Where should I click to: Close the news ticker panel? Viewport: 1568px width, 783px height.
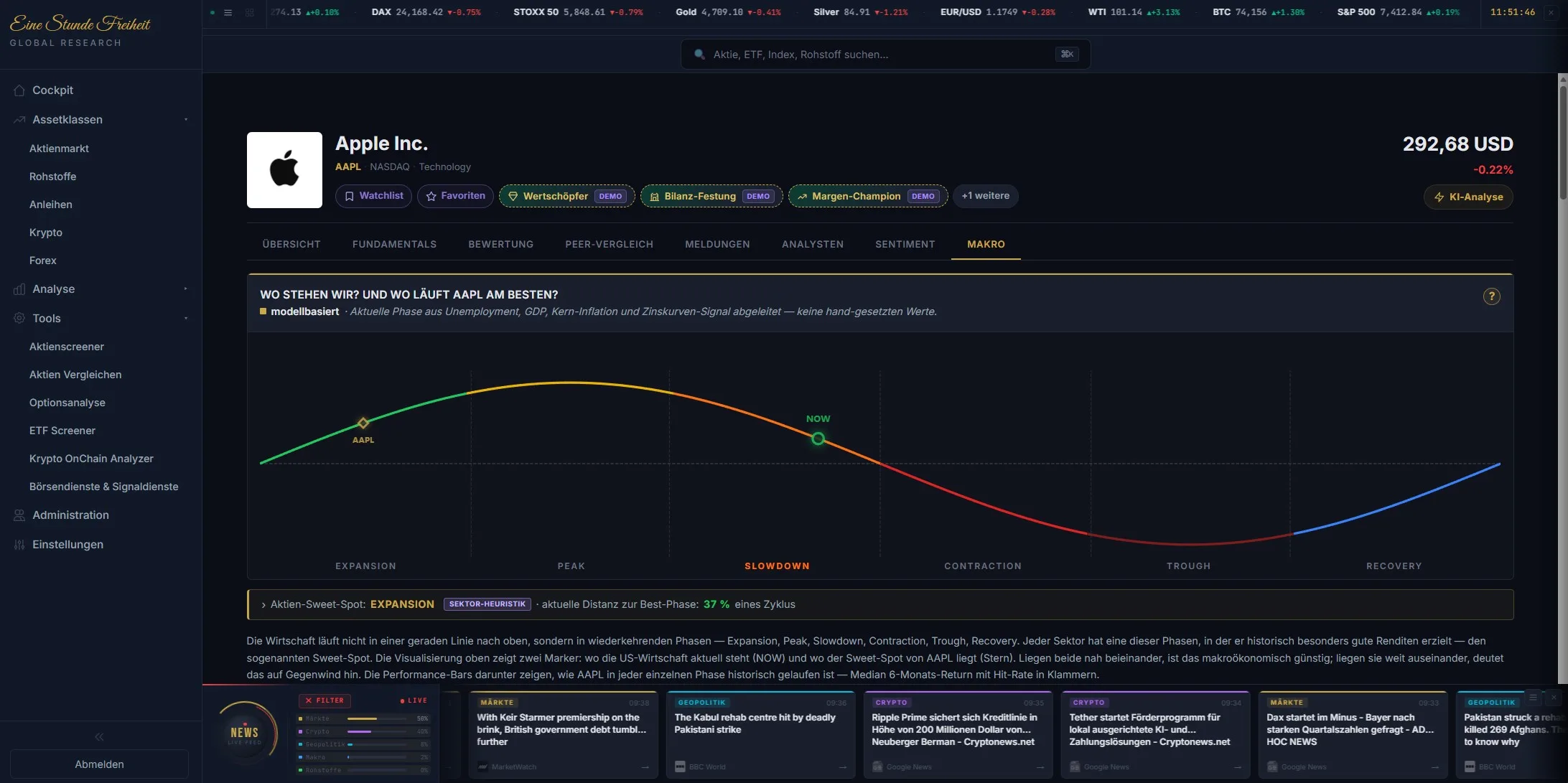click(1554, 698)
